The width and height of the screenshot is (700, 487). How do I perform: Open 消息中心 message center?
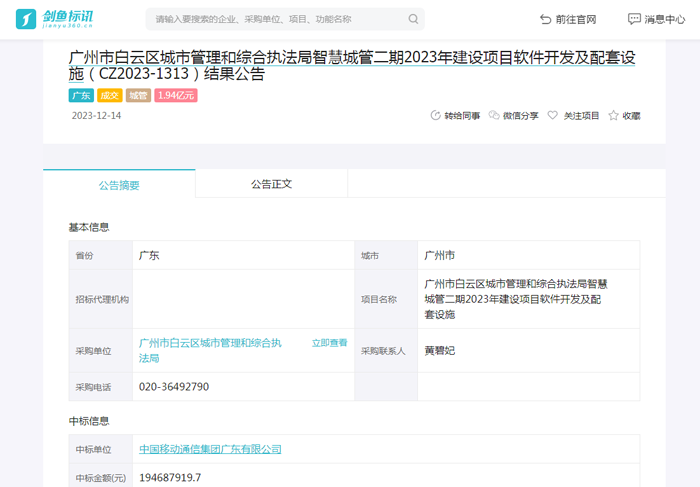pos(664,19)
